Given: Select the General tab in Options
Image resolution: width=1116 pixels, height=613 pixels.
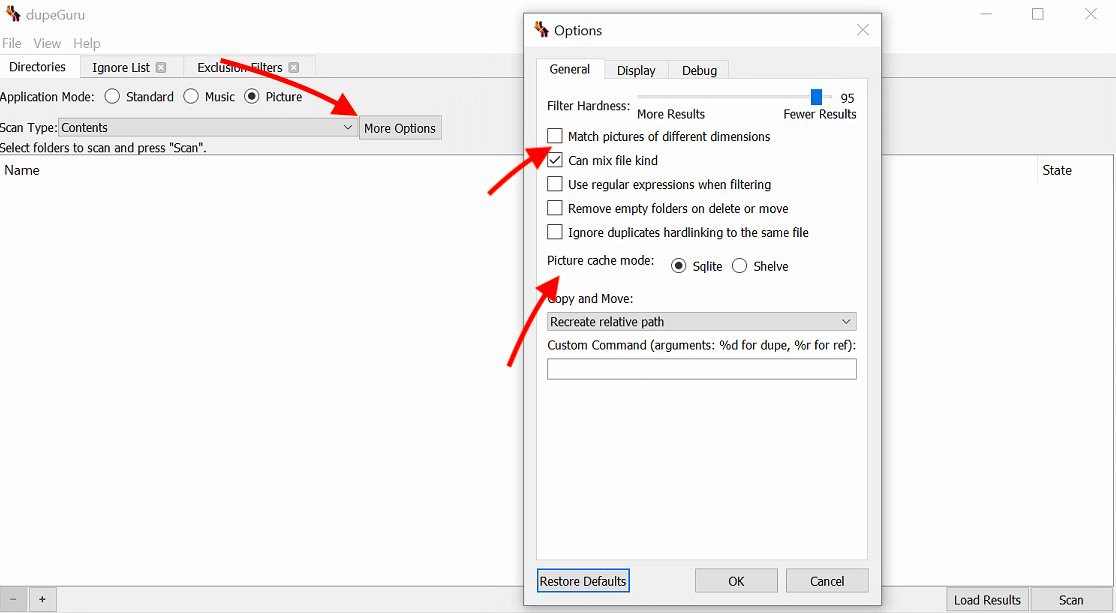Looking at the screenshot, I should [x=569, y=69].
